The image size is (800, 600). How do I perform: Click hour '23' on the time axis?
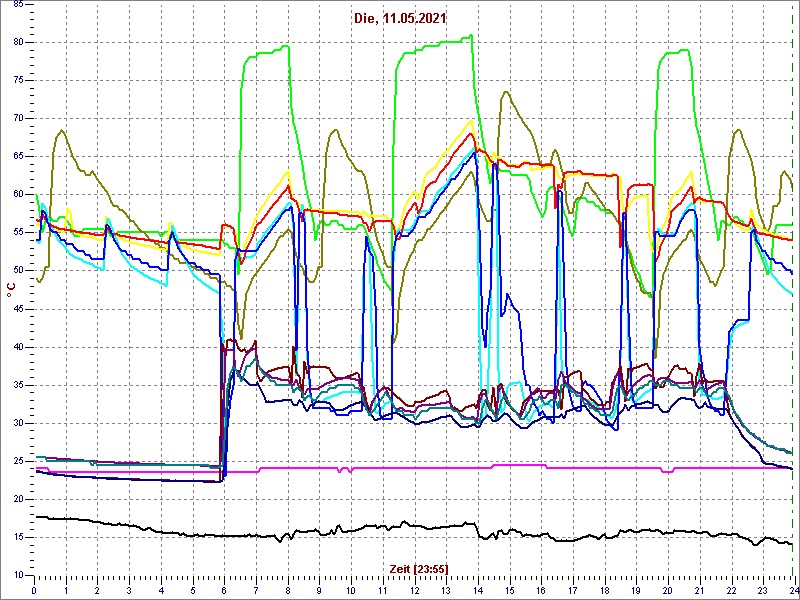(763, 592)
